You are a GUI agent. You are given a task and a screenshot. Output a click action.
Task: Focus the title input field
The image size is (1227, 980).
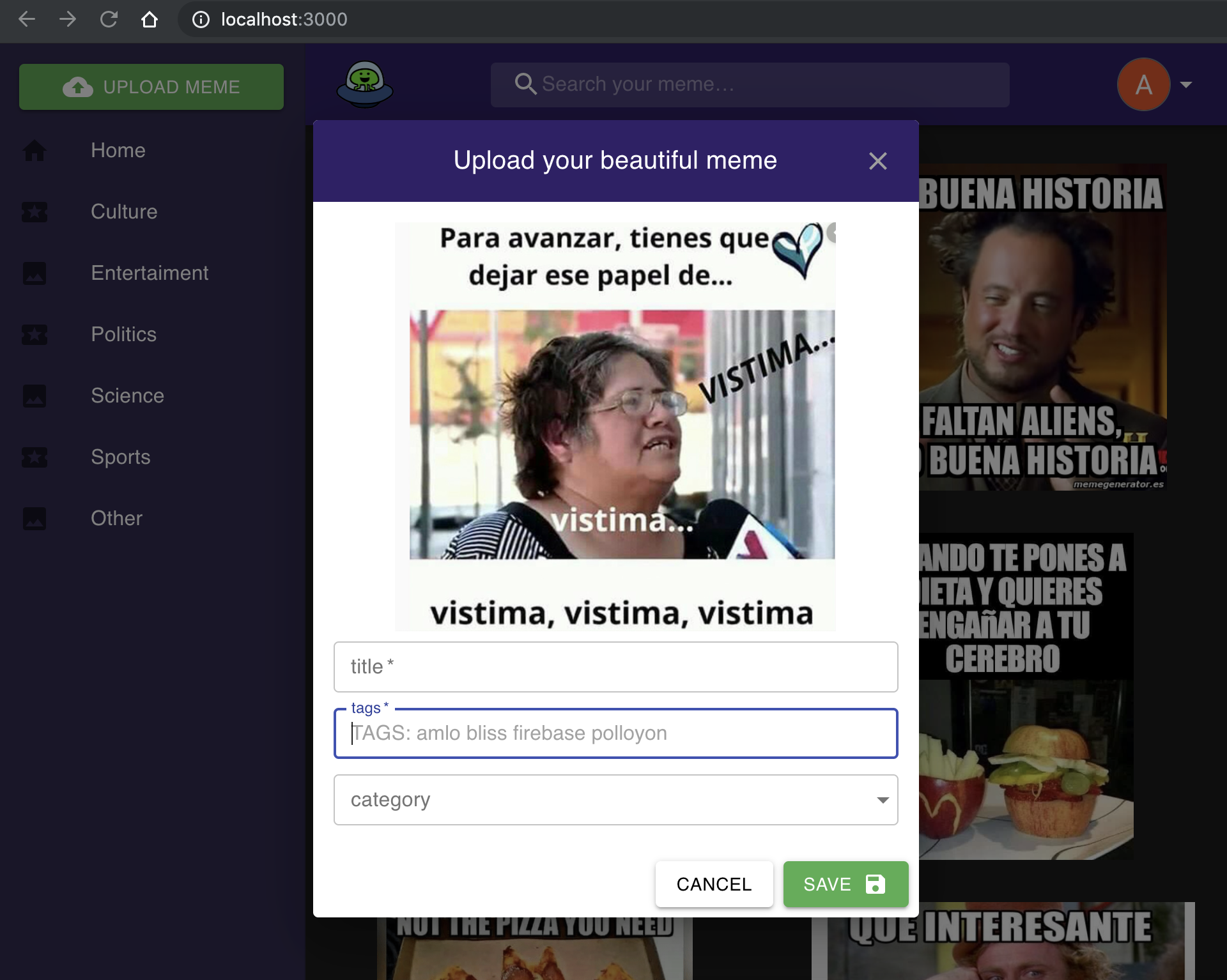pyautogui.click(x=615, y=667)
